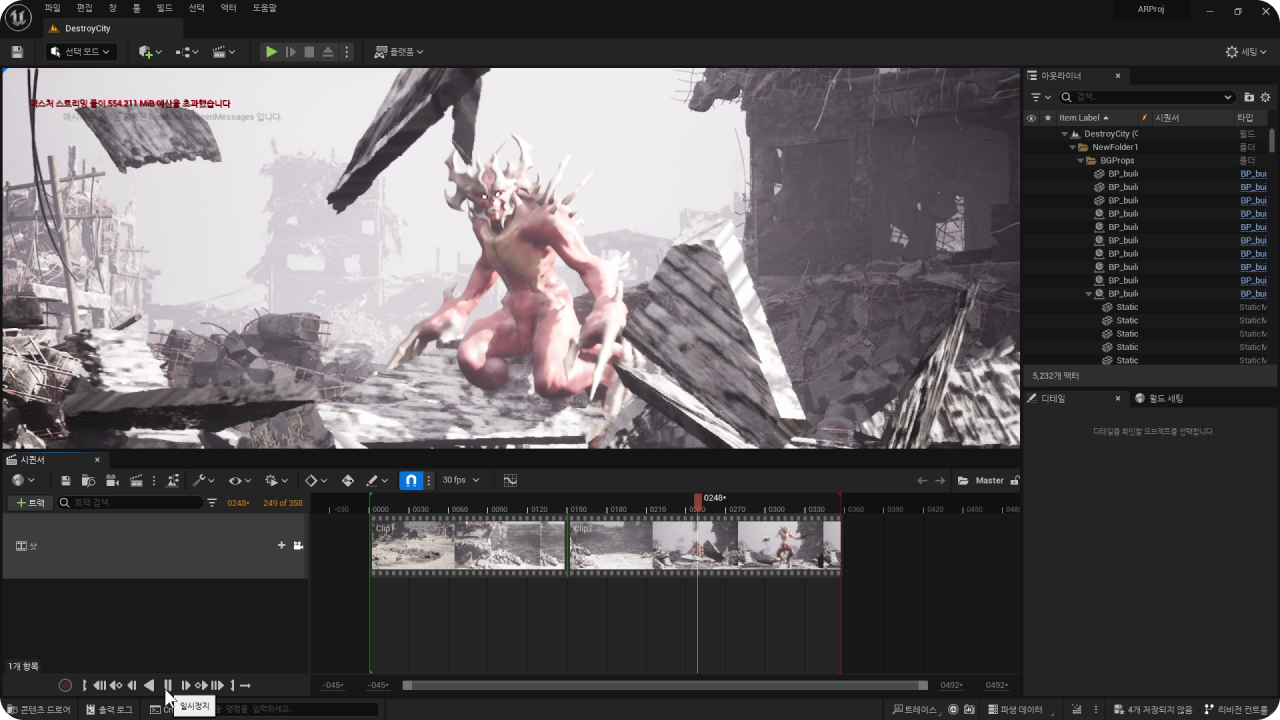The height and width of the screenshot is (720, 1280).
Task: Open the add content dropdown with the plus cube
Action: pos(148,52)
